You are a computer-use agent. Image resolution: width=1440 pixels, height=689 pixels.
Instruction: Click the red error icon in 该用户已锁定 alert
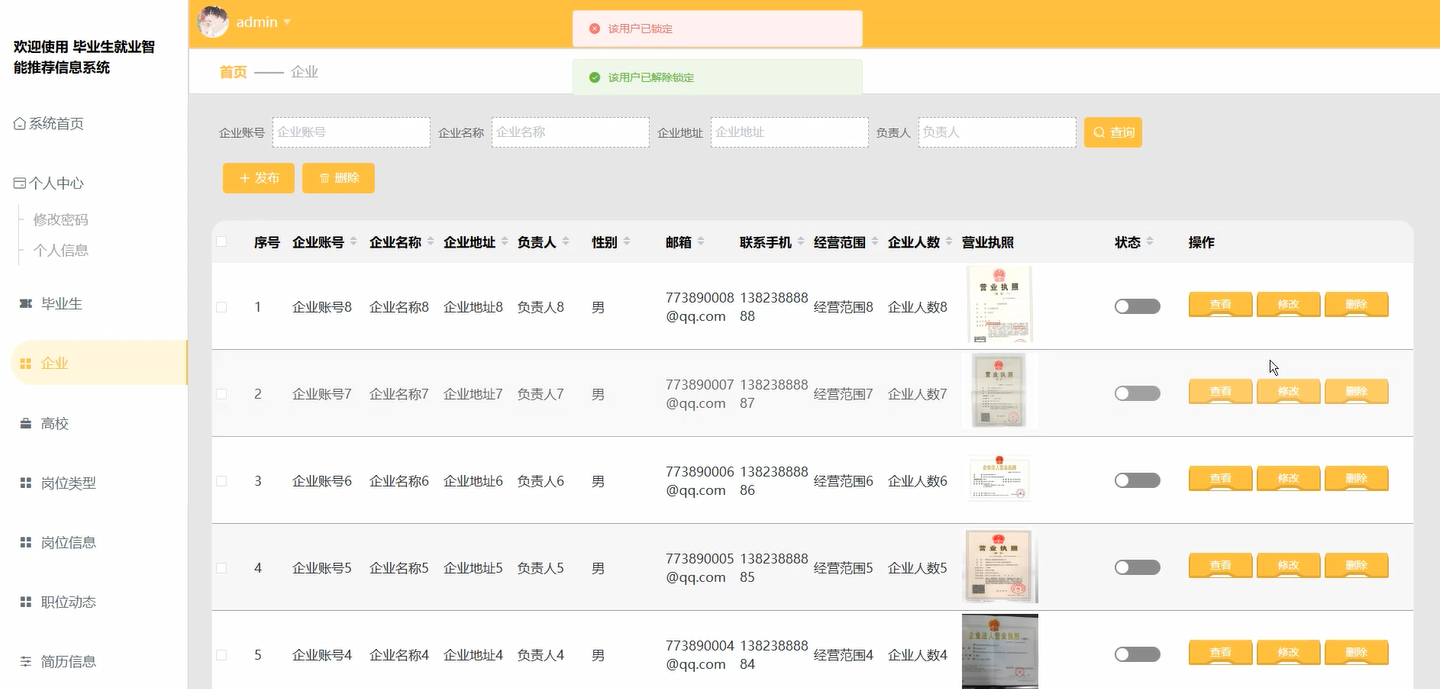coord(595,29)
